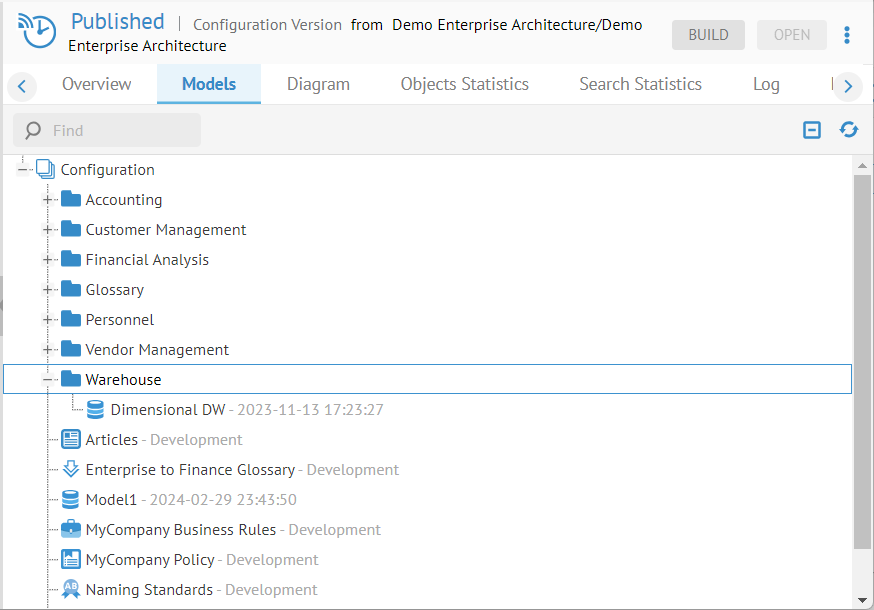Switch to the Diagram tab

point(318,84)
